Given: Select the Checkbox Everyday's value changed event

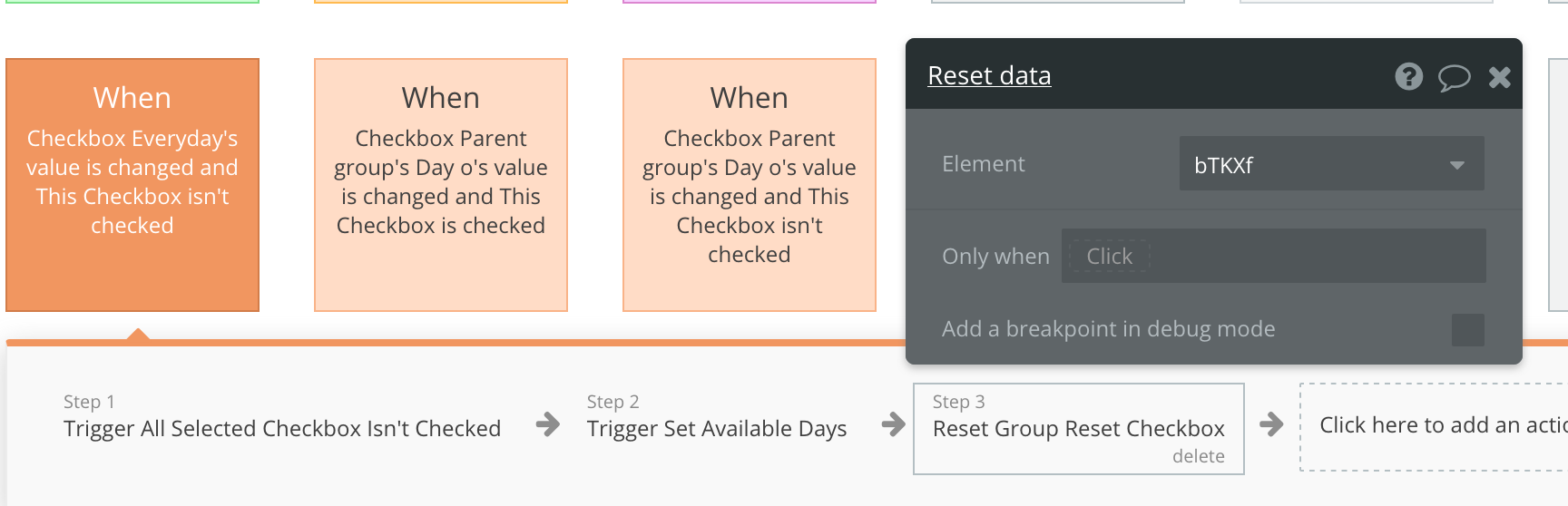Looking at the screenshot, I should [x=132, y=185].
